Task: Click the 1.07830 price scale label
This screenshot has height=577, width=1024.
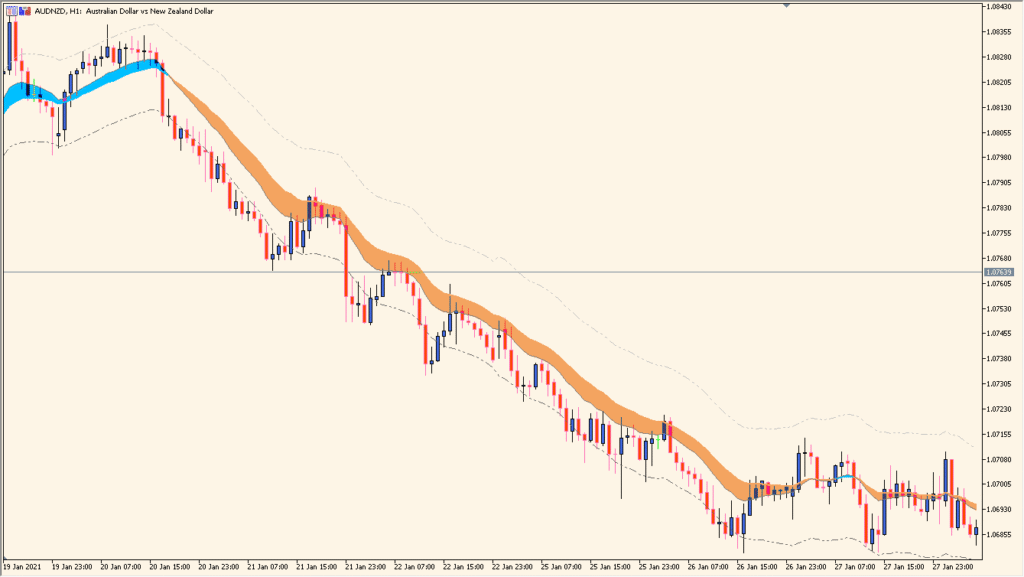Action: click(x=999, y=208)
